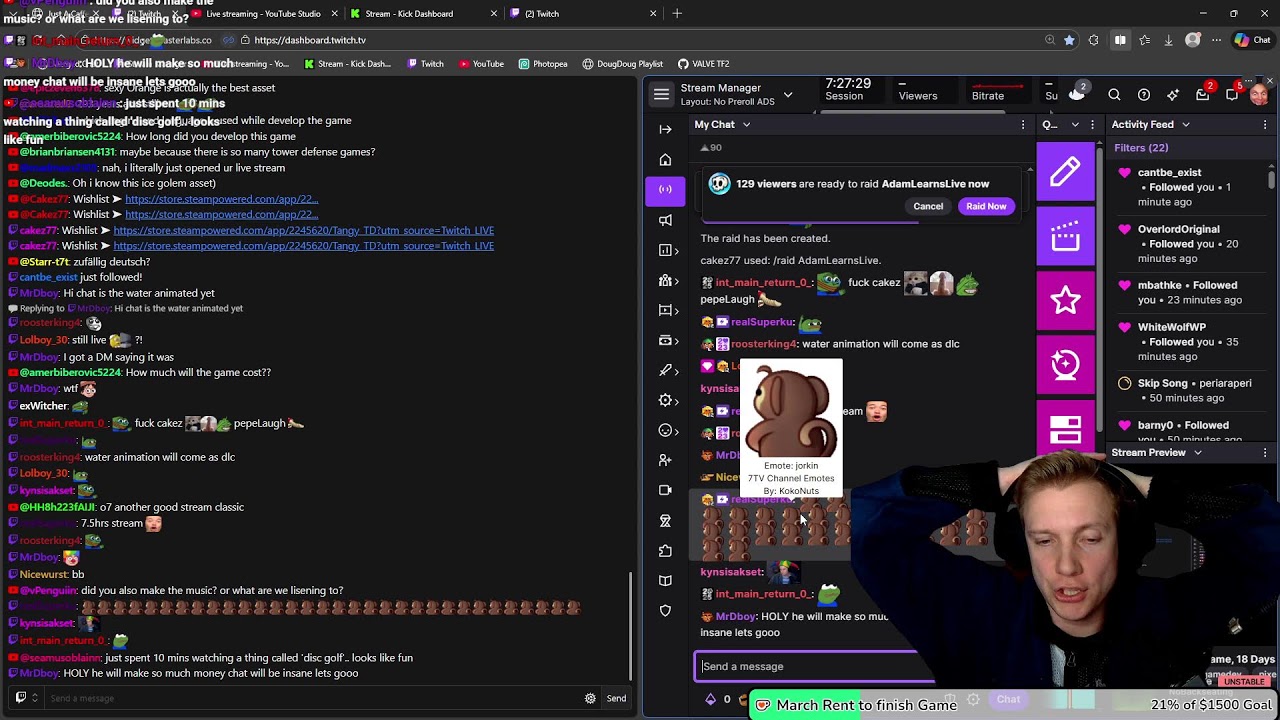Image resolution: width=1280 pixels, height=720 pixels.
Task: Click the Activity Feed scrollbar
Action: (x=1271, y=178)
